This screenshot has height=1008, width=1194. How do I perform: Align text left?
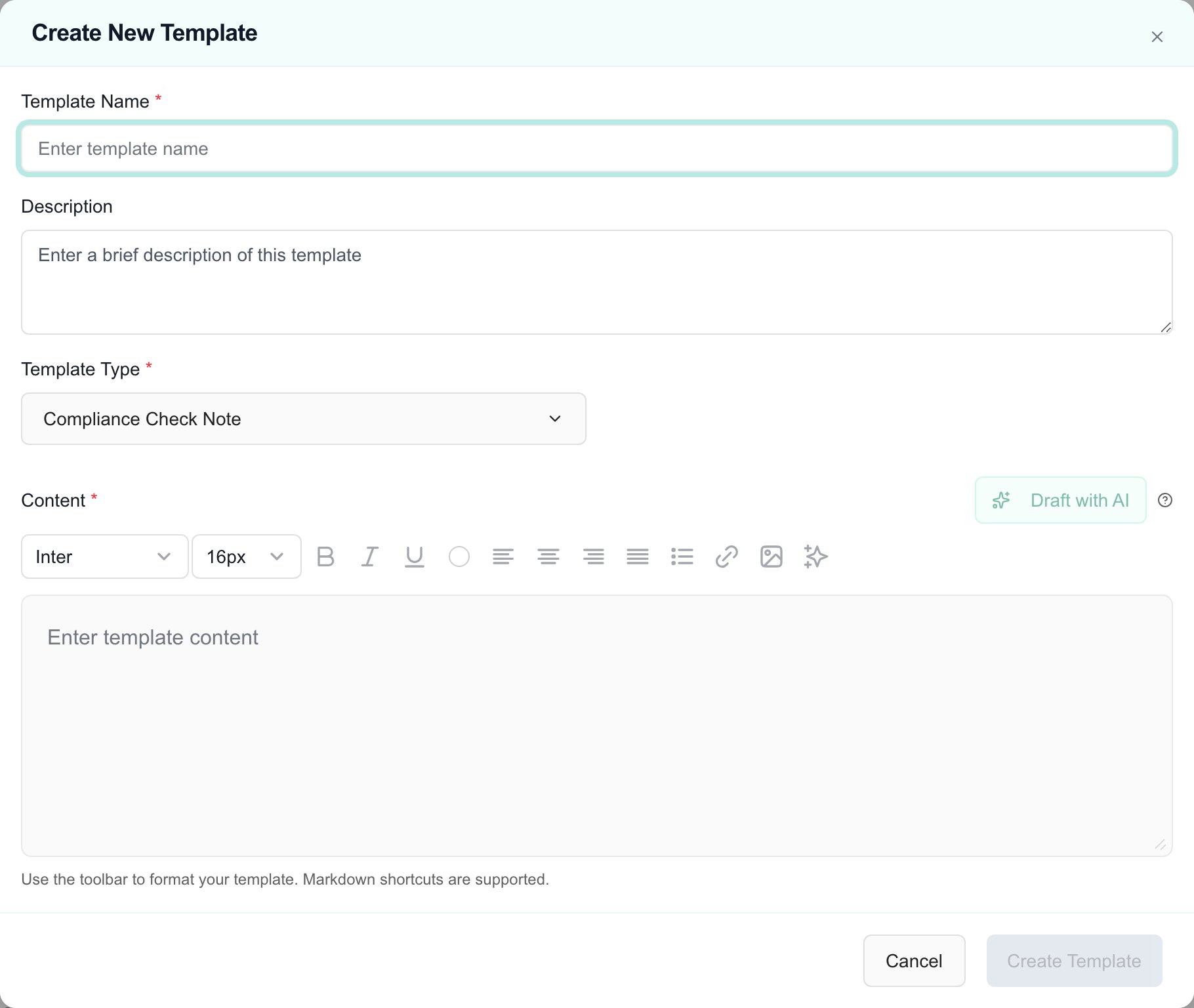[x=503, y=556]
